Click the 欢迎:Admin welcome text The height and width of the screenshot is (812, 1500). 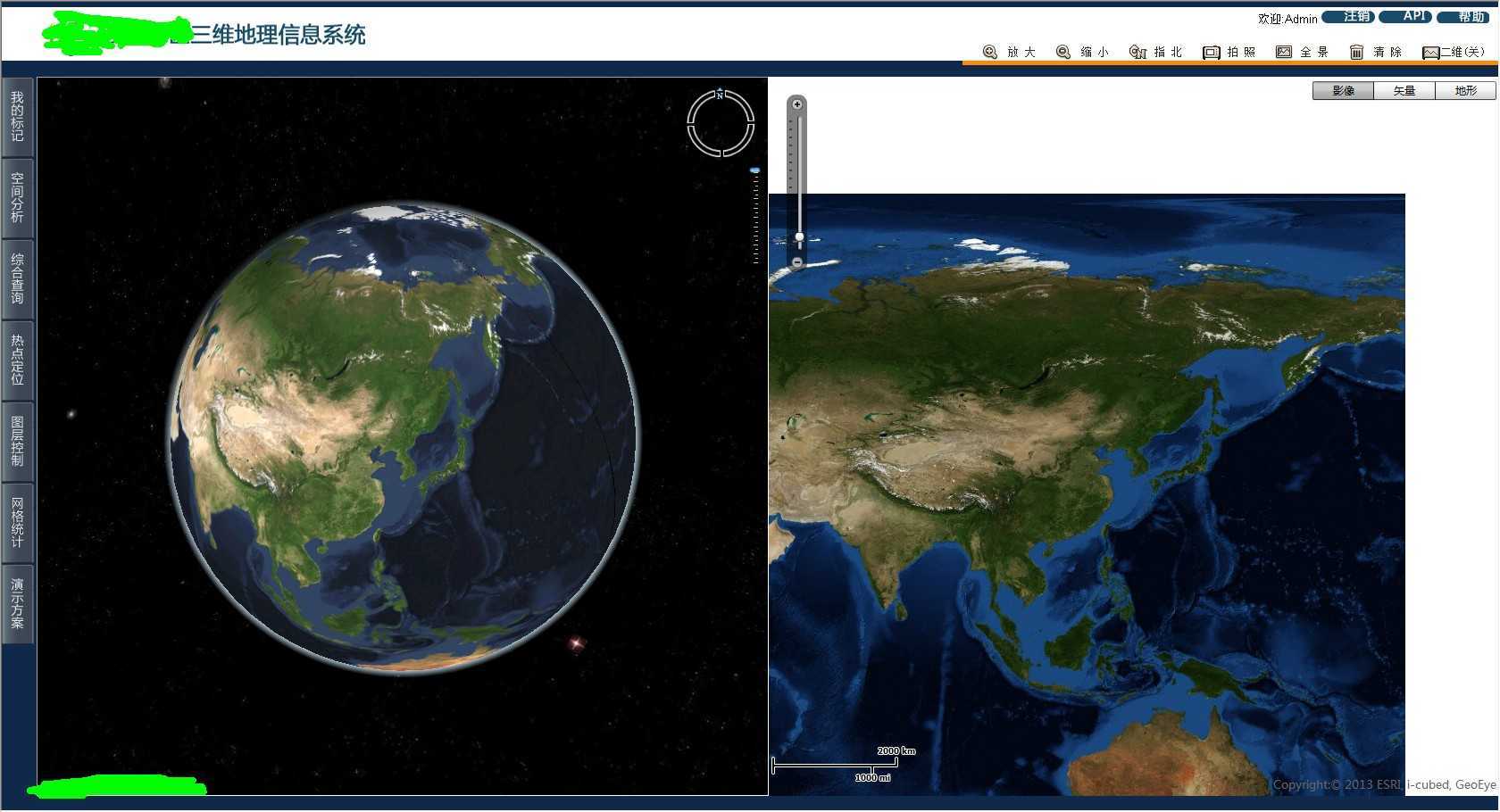[x=1287, y=19]
